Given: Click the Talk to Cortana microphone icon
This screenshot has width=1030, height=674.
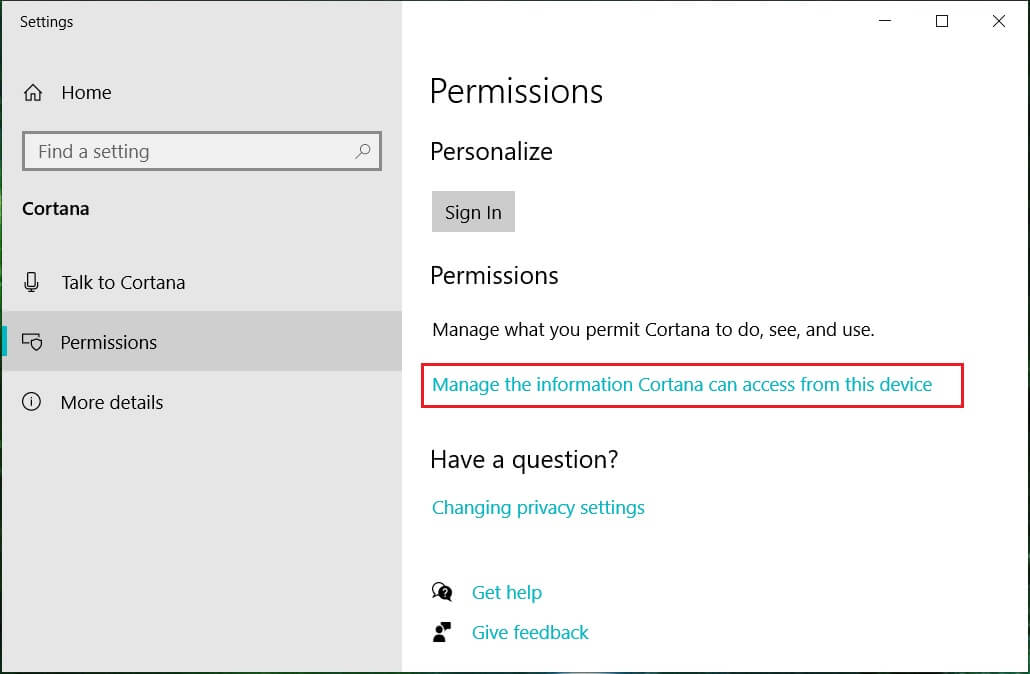Looking at the screenshot, I should (32, 282).
